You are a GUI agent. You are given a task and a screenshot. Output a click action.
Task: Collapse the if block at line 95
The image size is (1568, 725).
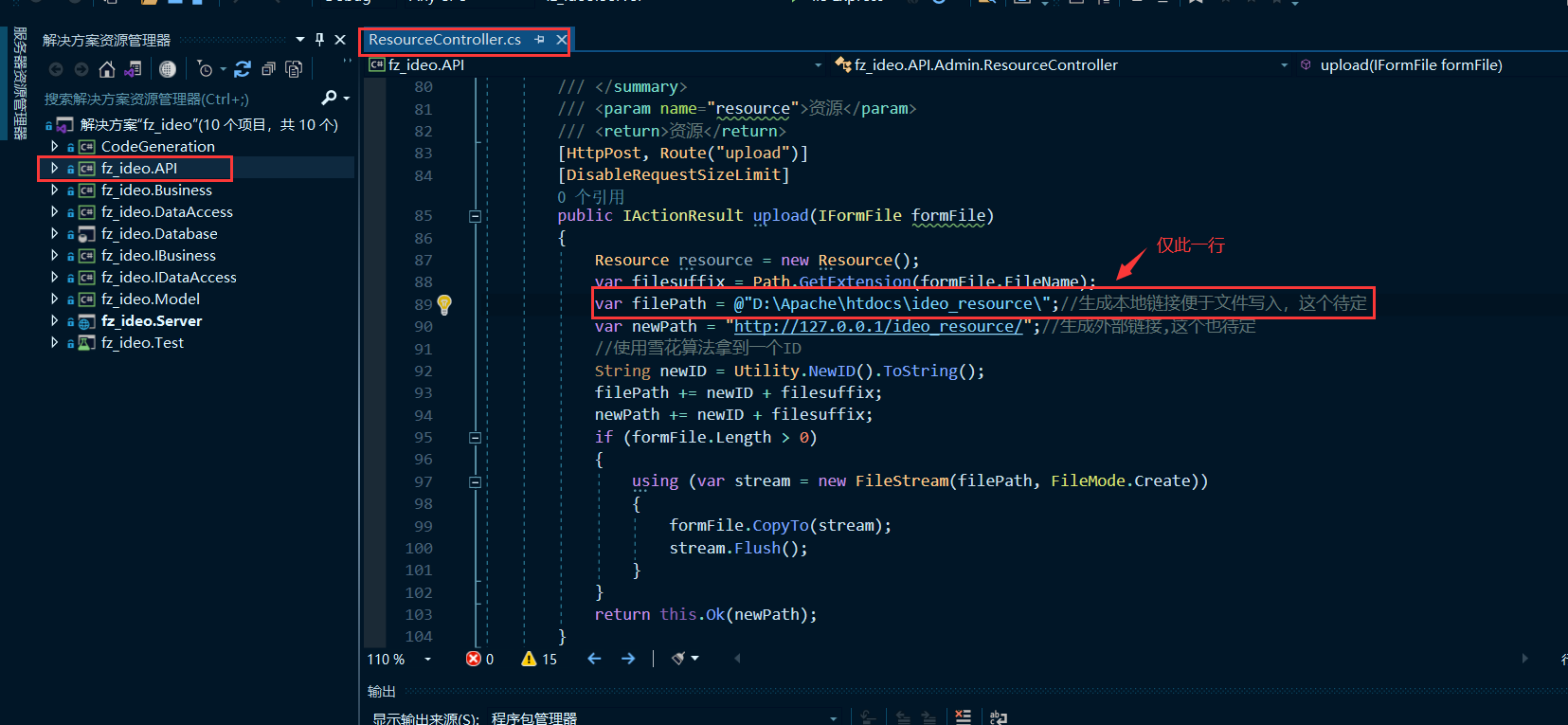coord(475,438)
